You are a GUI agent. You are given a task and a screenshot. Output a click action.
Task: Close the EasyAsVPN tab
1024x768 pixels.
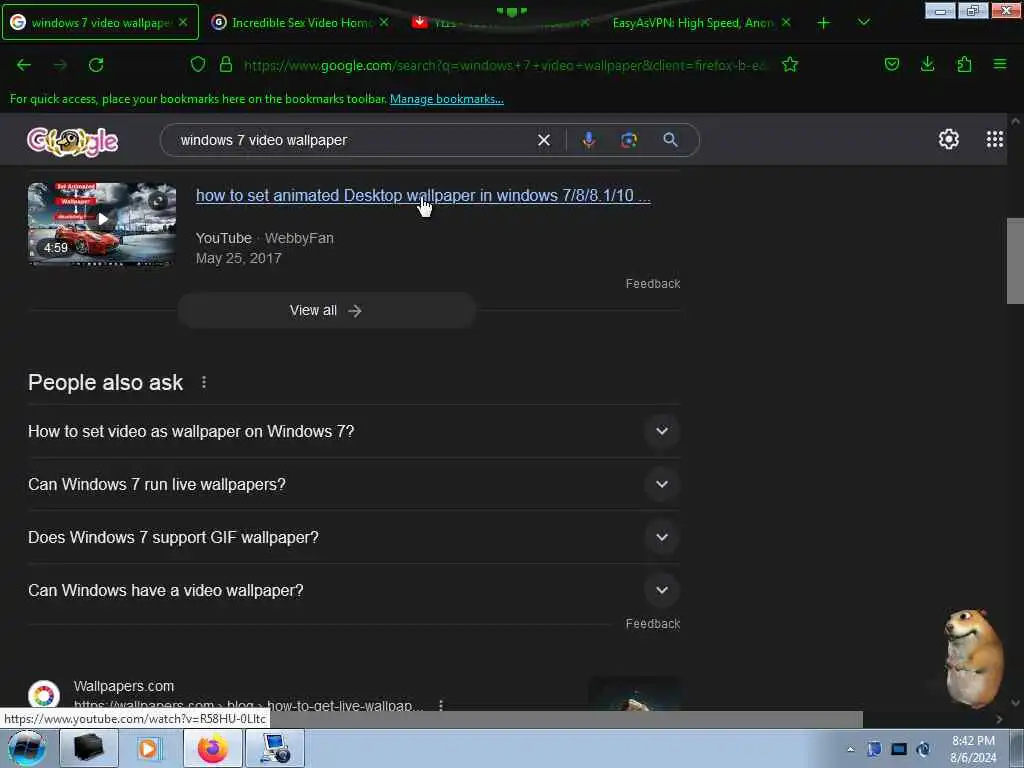(786, 22)
